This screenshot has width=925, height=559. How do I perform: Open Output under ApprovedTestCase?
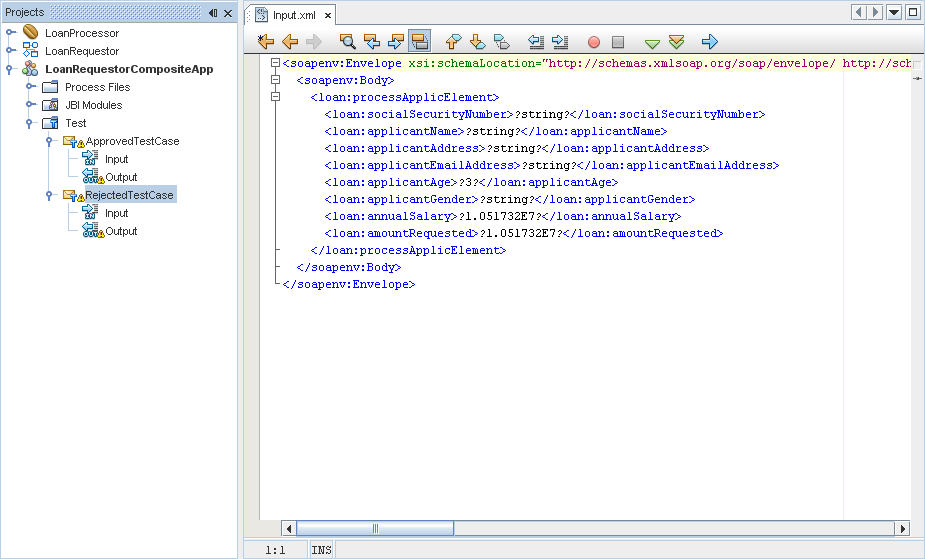(121, 177)
